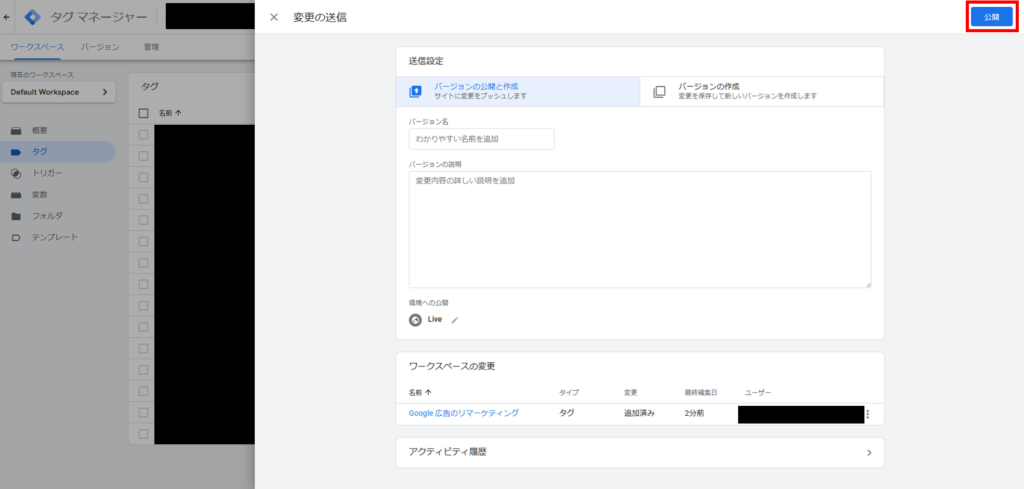Select バージョンの作成 option

[762, 91]
